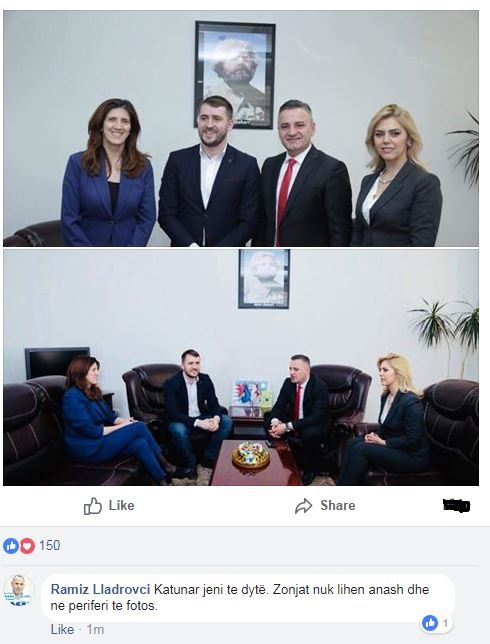Click the Share arrow icon

(x=304, y=506)
